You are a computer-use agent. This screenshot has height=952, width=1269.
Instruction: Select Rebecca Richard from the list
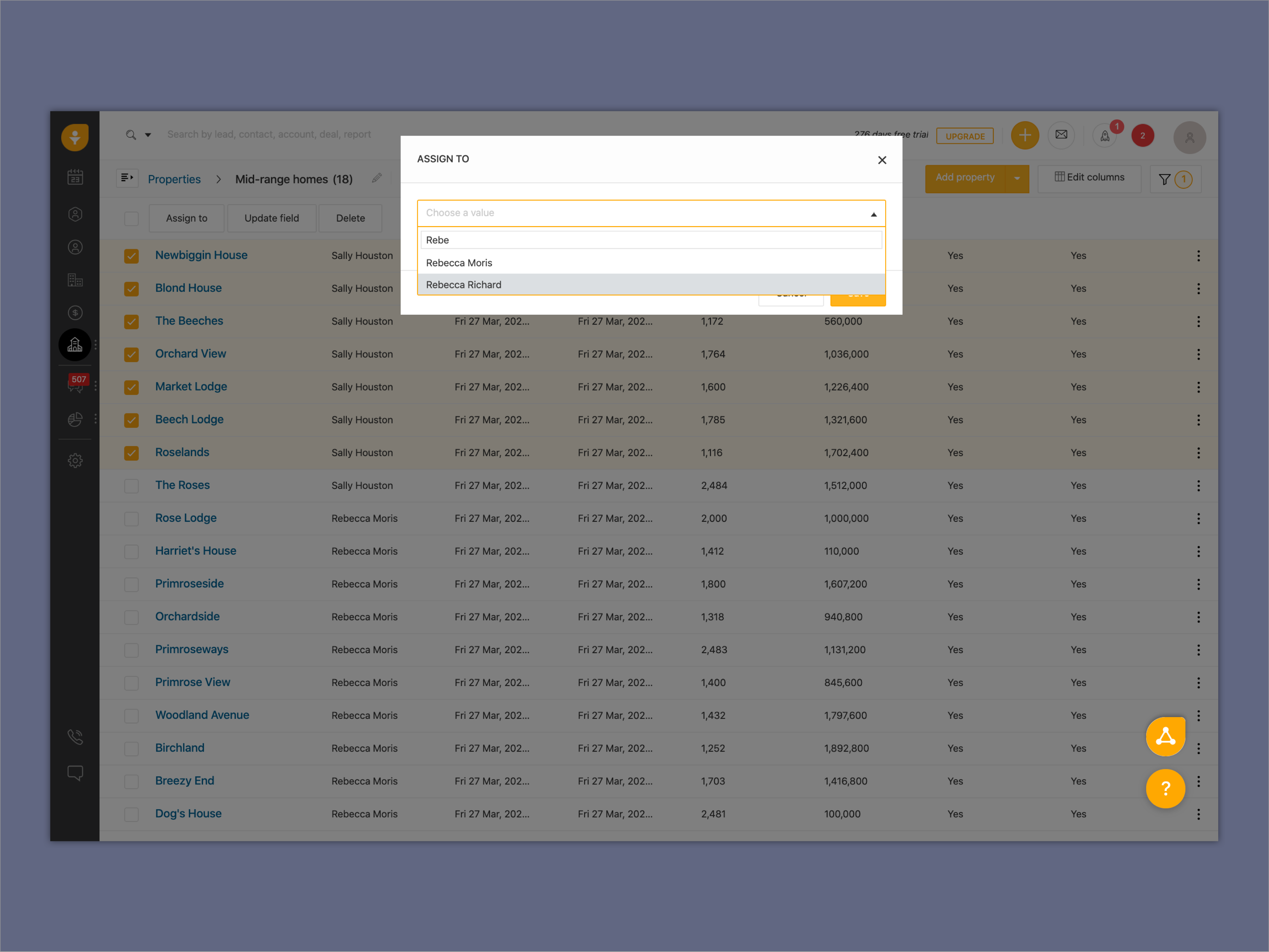point(464,285)
